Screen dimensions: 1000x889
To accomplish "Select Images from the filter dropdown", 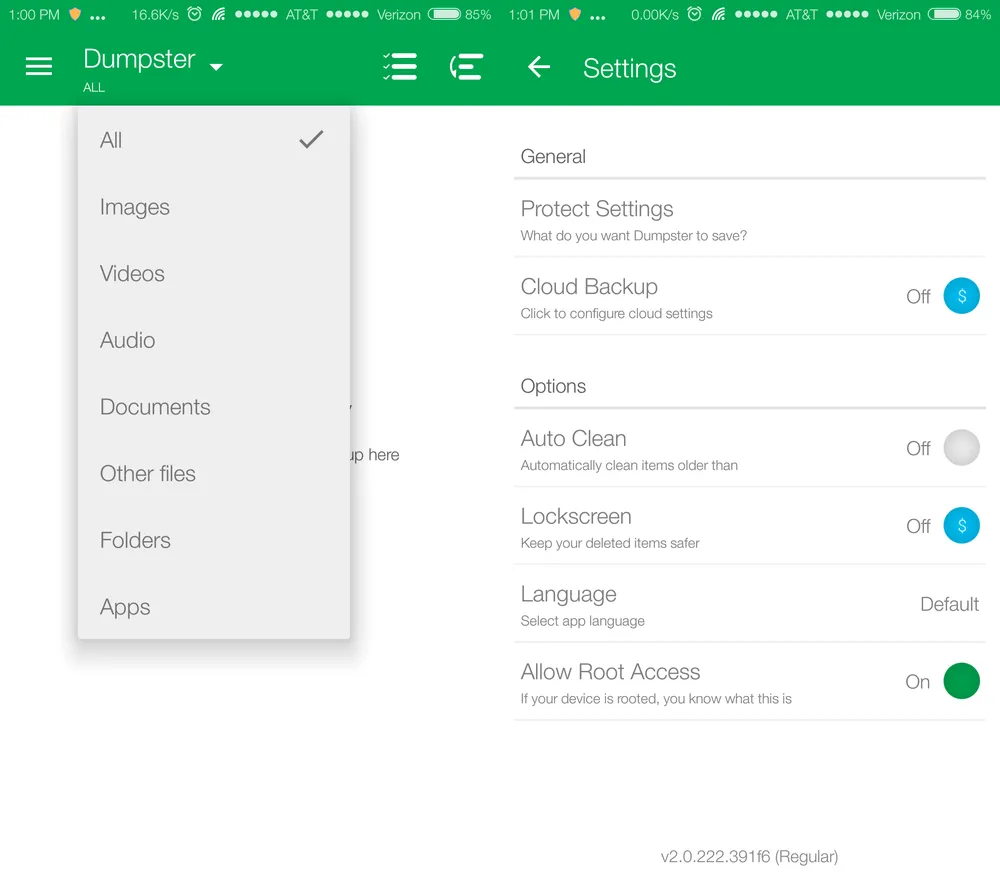I will 135,207.
